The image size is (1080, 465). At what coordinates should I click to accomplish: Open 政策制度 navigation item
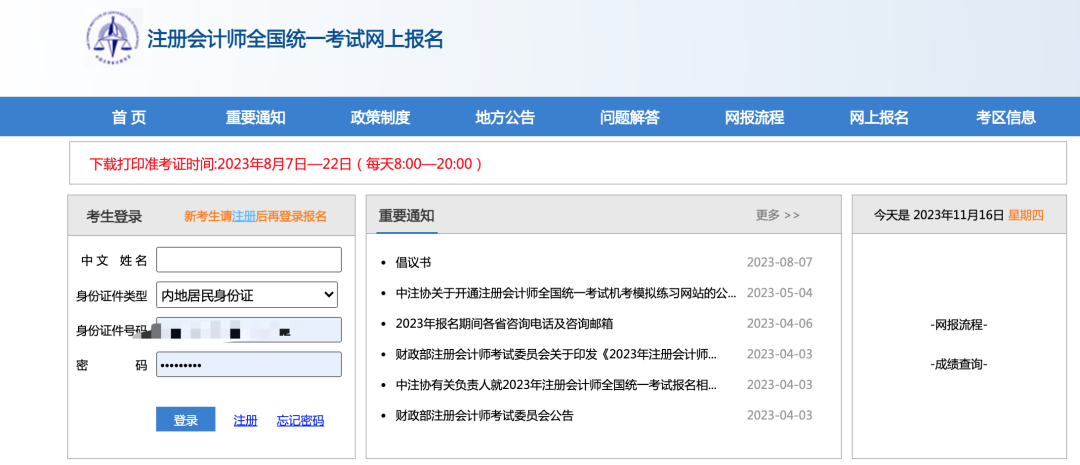pos(380,117)
